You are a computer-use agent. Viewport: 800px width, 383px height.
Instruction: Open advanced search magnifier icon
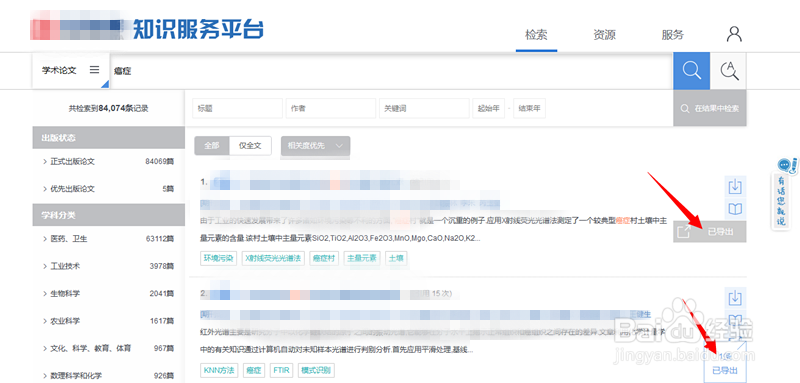pyautogui.click(x=729, y=70)
